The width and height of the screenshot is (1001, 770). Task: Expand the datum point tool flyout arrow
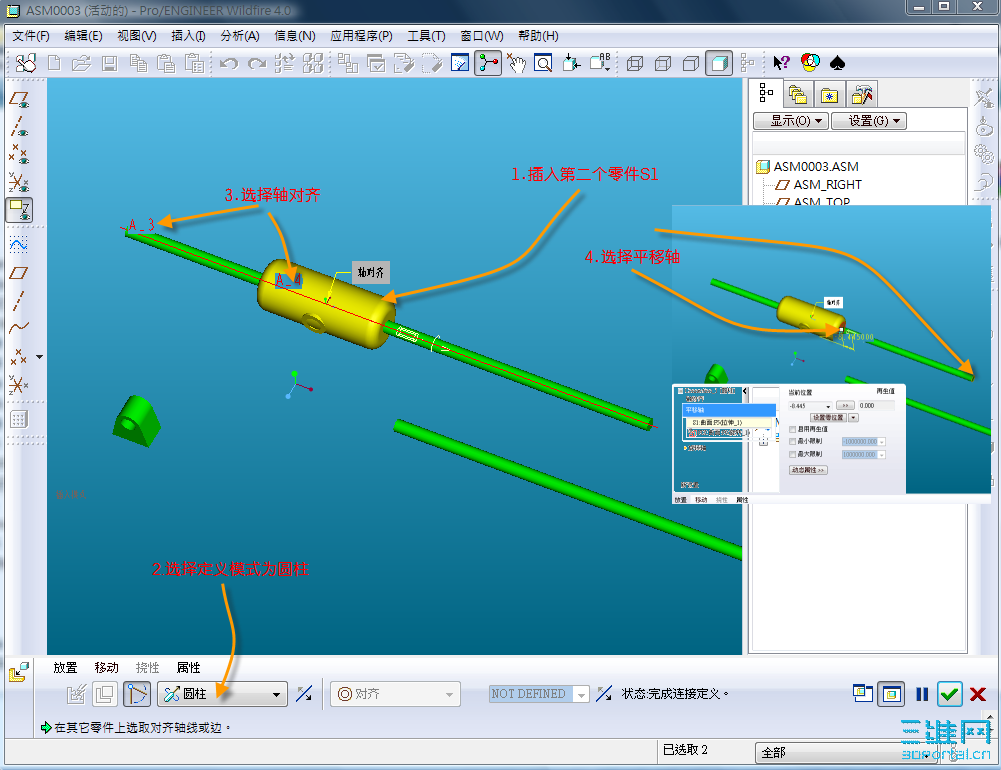coord(40,357)
